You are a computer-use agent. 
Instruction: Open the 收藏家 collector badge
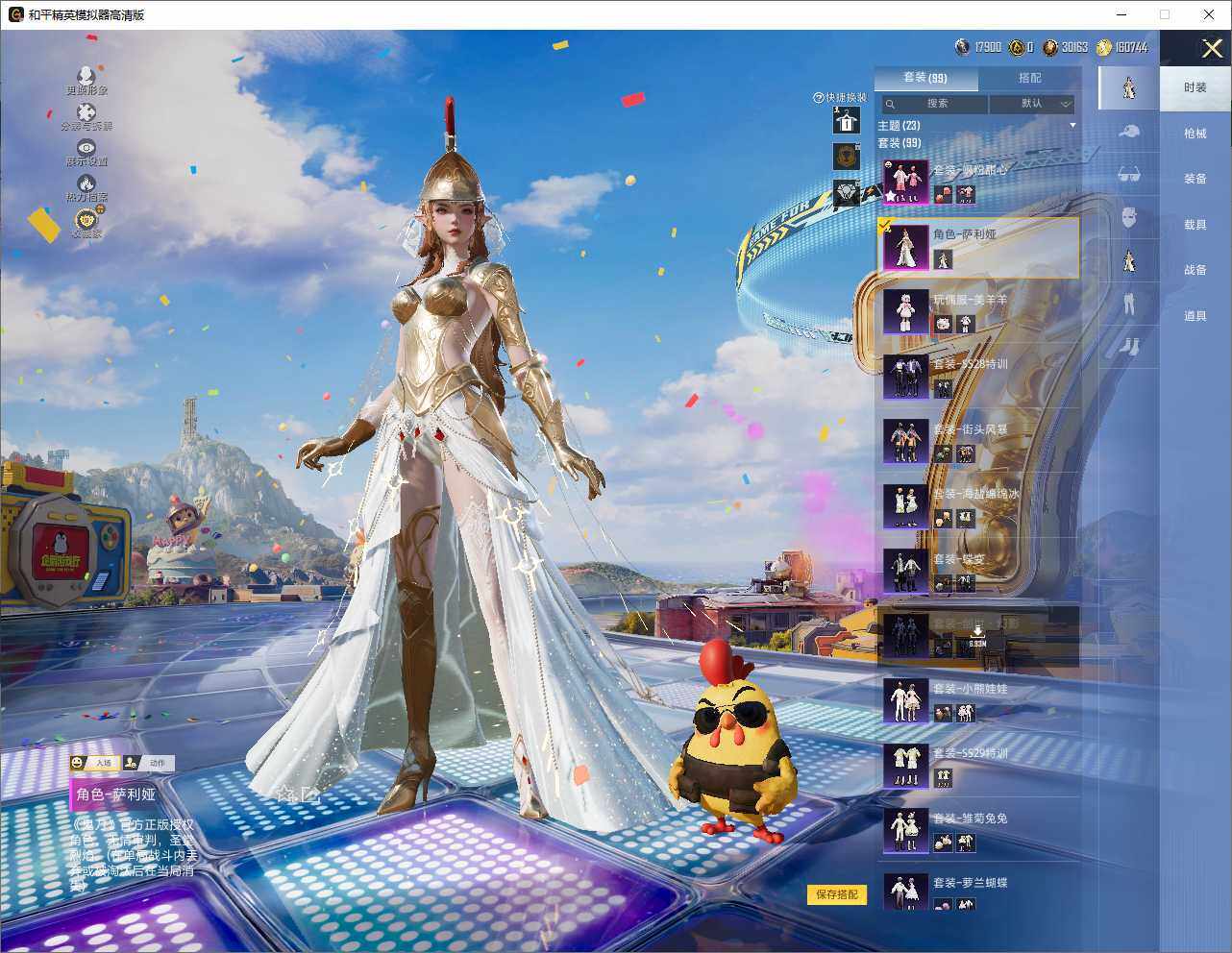(x=86, y=220)
